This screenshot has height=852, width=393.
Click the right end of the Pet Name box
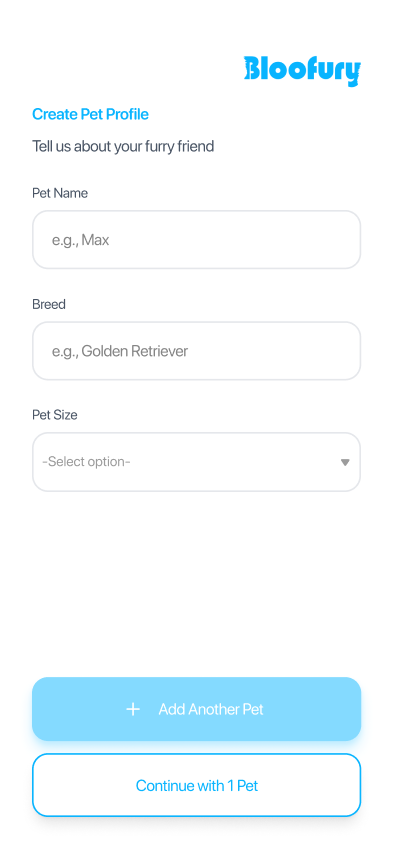point(348,240)
